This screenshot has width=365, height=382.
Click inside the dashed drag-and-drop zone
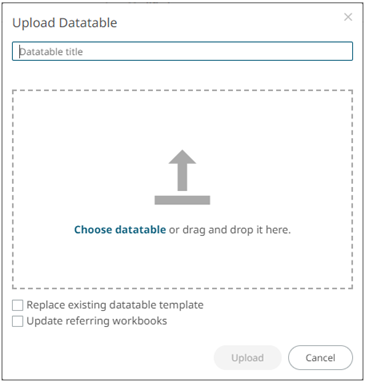pos(182,189)
